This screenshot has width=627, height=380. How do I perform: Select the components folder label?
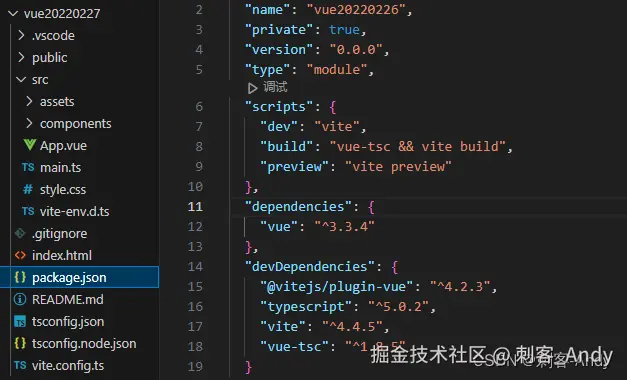[76, 124]
